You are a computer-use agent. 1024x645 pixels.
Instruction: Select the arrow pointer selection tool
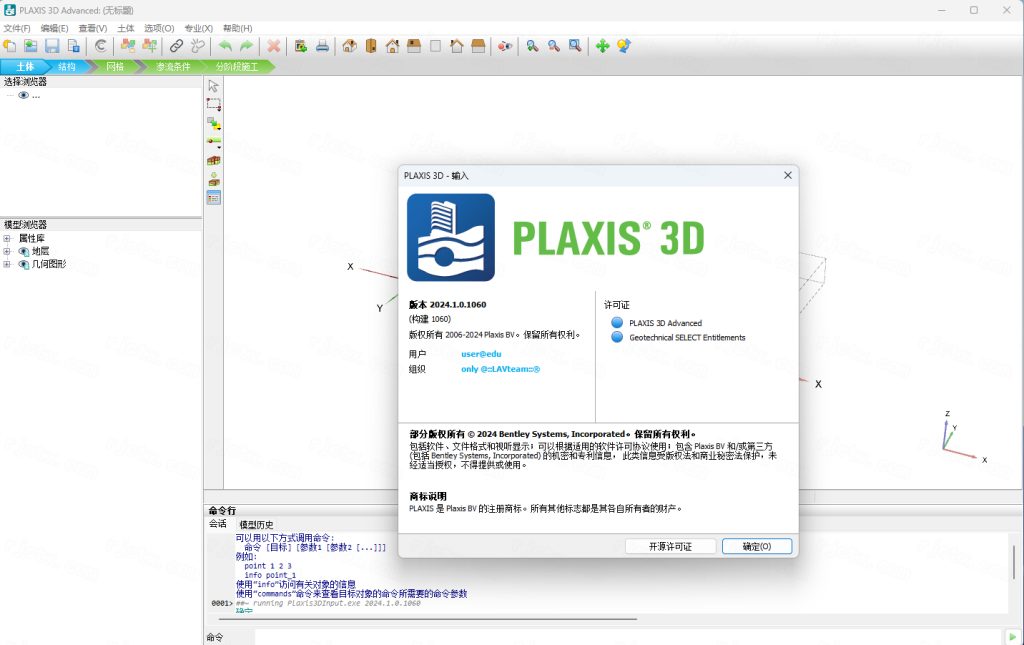(214, 86)
